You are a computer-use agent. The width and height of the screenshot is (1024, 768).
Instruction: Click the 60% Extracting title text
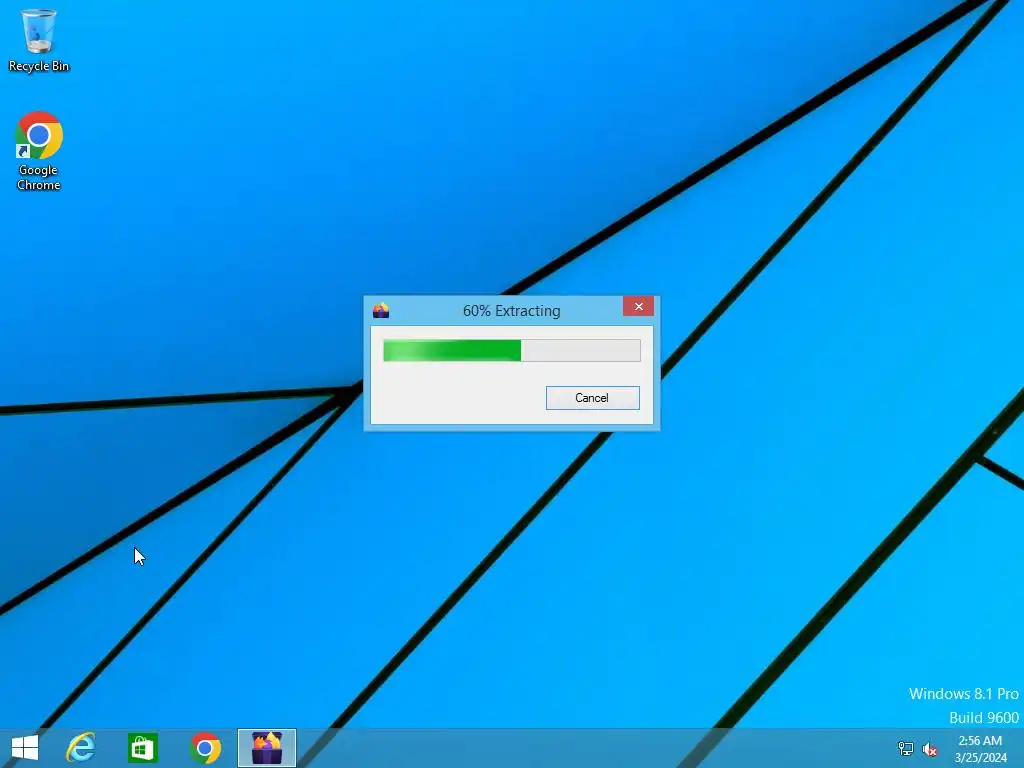coord(511,311)
